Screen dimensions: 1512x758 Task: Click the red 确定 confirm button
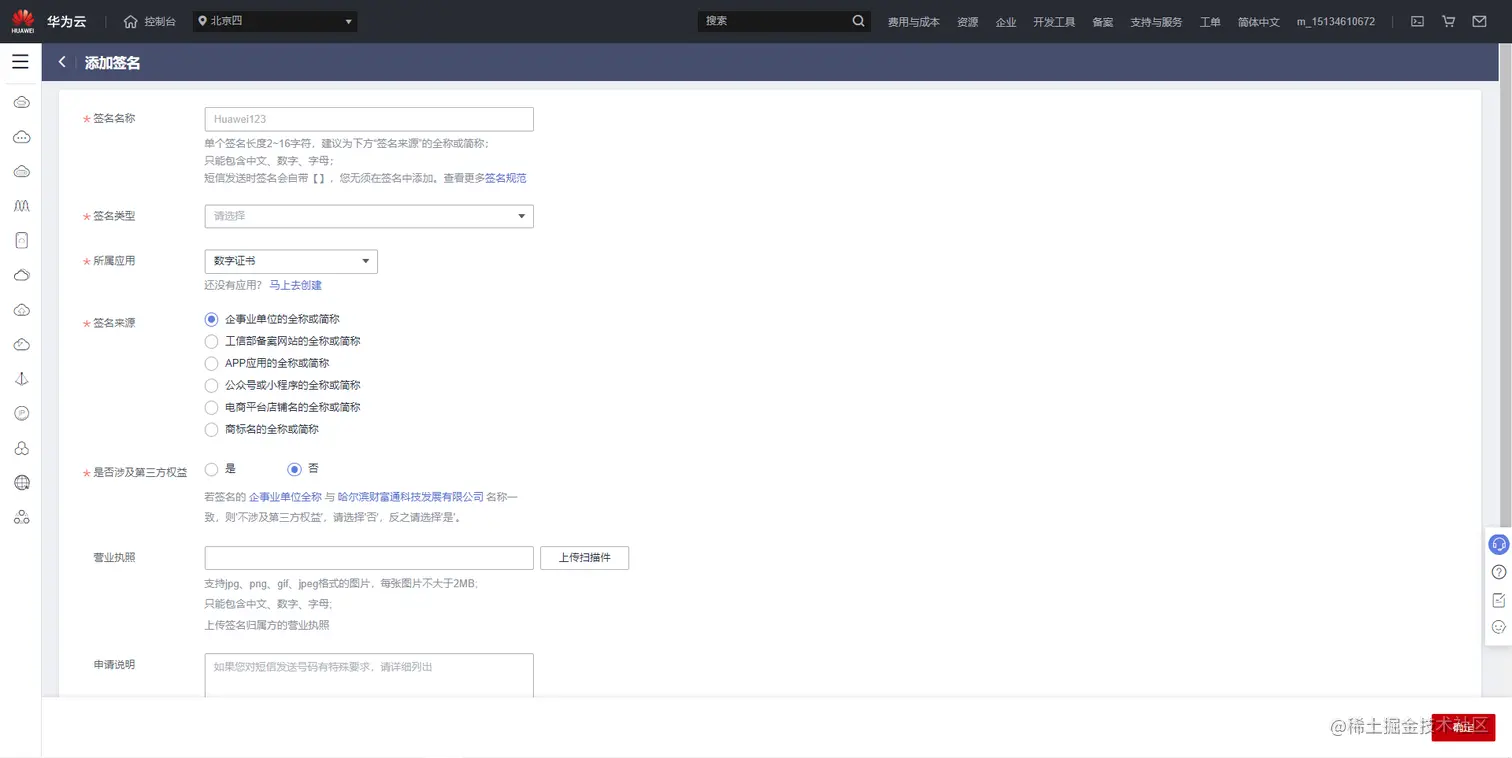(x=1463, y=727)
